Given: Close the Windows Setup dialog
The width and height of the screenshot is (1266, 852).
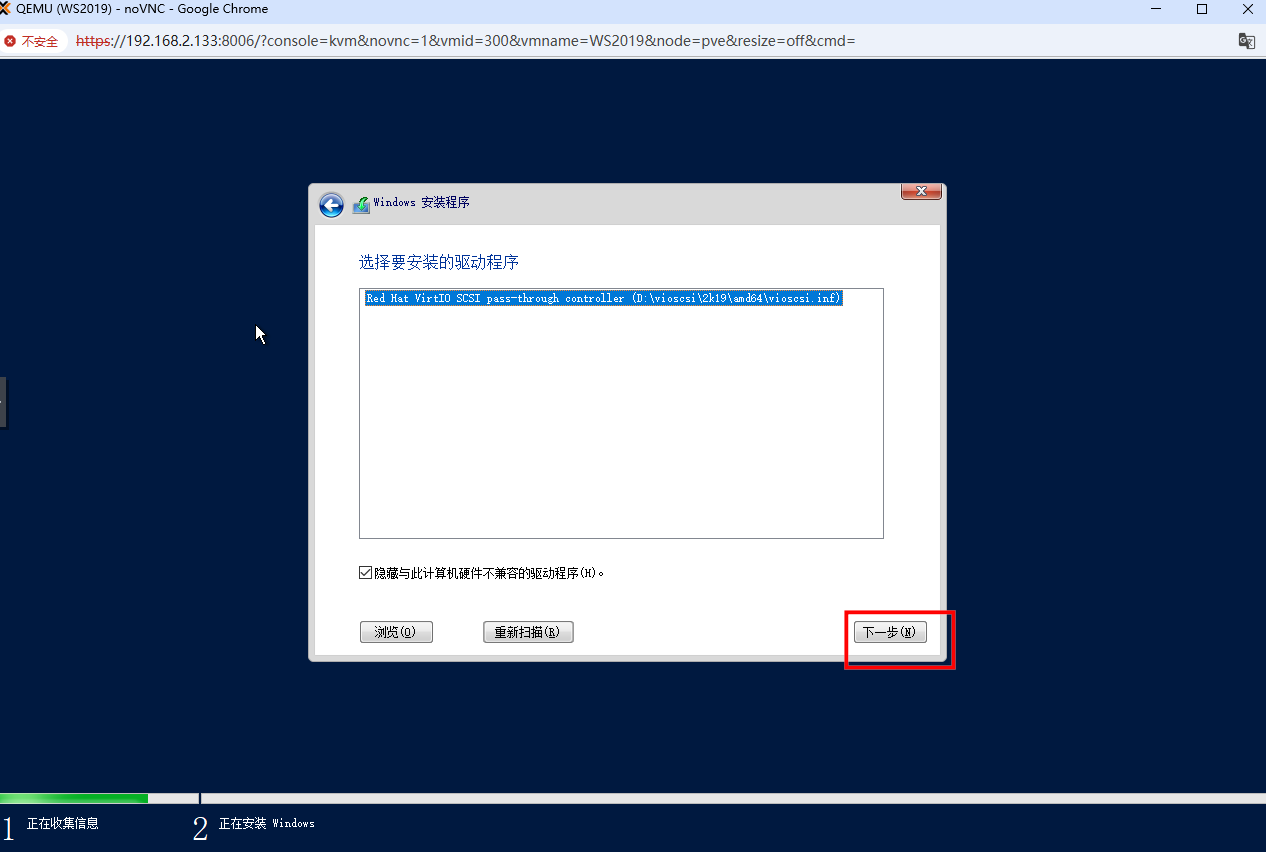Looking at the screenshot, I should pos(921,191).
